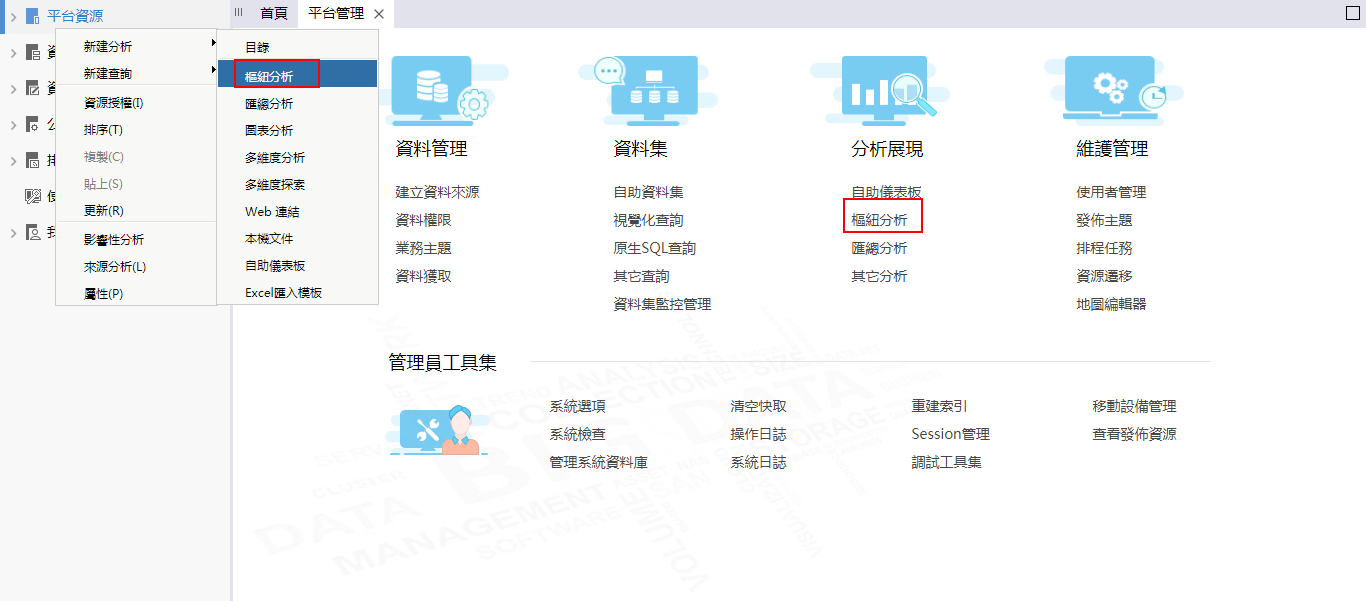The width and height of the screenshot is (1366, 601).
Task: Select 樞紐分析 in the 新建分析 submenu
Action: [x=297, y=75]
